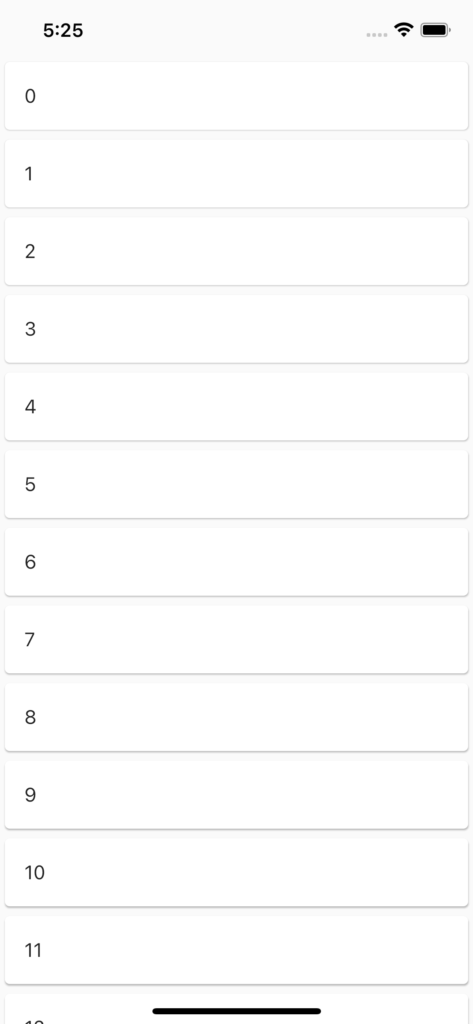Tap the home indicator bar
The image size is (473, 1024).
tap(236, 1011)
